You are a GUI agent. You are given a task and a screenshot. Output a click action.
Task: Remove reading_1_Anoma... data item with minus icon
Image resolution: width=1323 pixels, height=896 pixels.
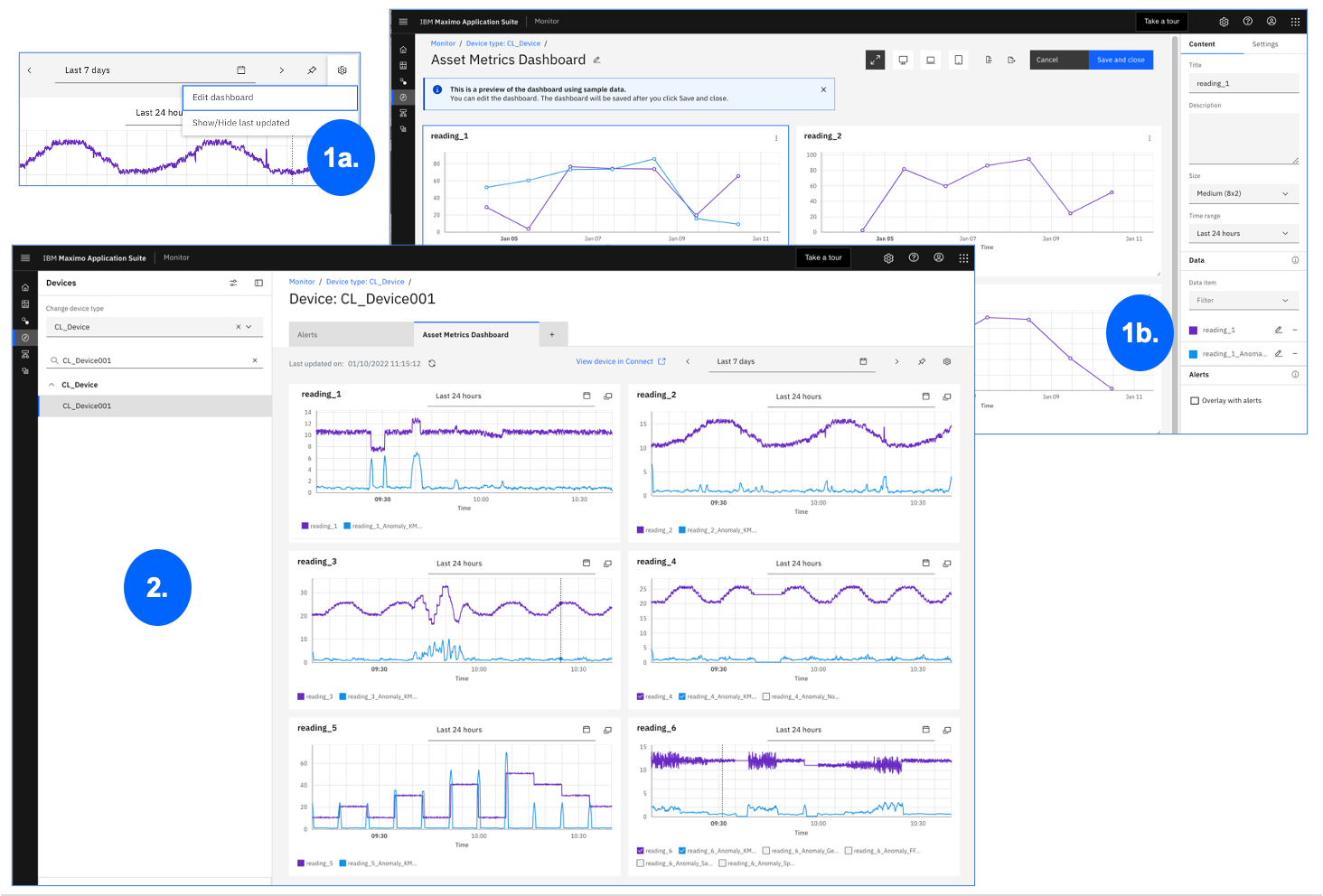[1295, 353]
